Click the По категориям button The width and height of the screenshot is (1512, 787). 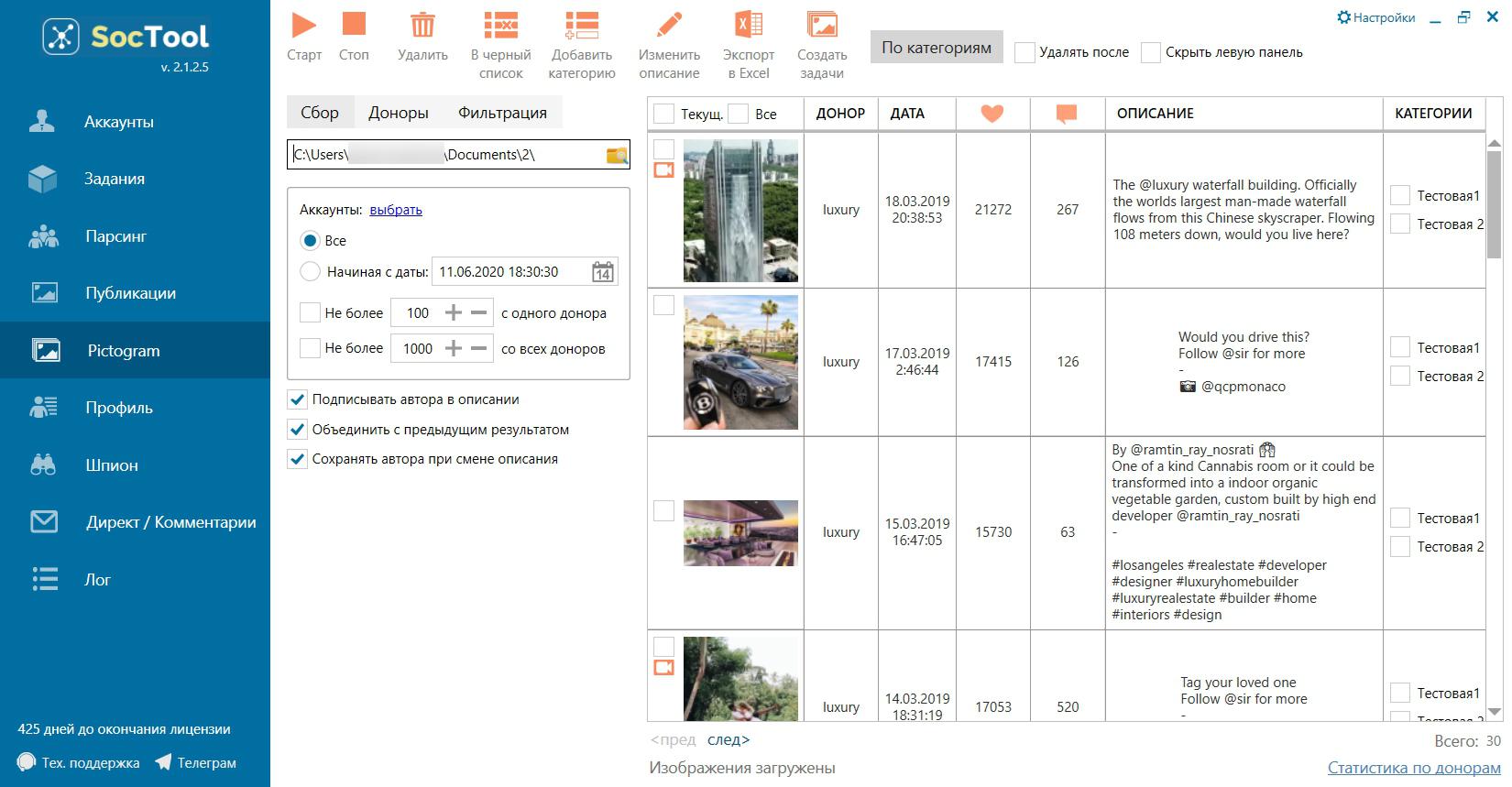point(937,48)
